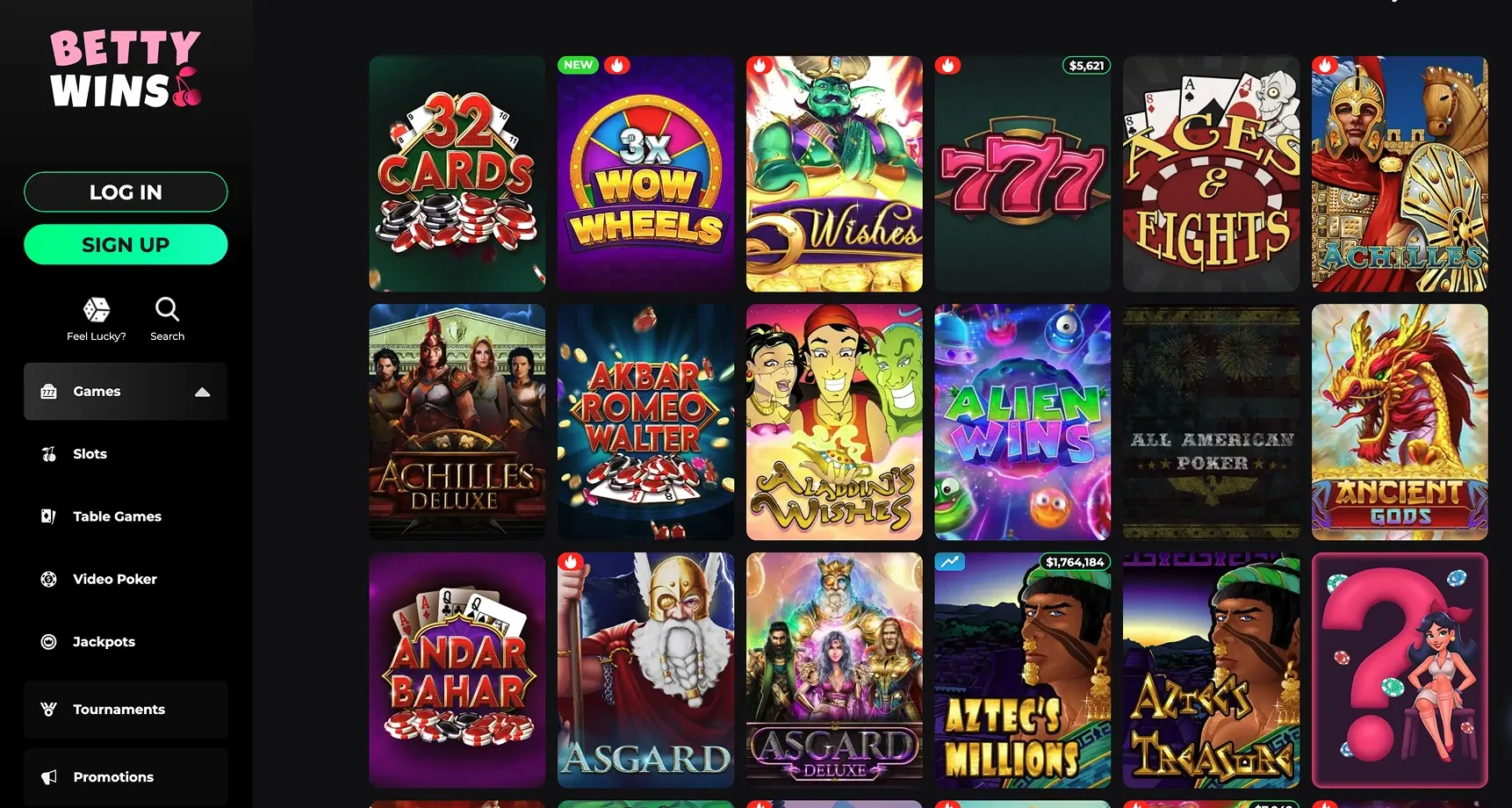Launch the Alien Wins game tile

click(1023, 422)
